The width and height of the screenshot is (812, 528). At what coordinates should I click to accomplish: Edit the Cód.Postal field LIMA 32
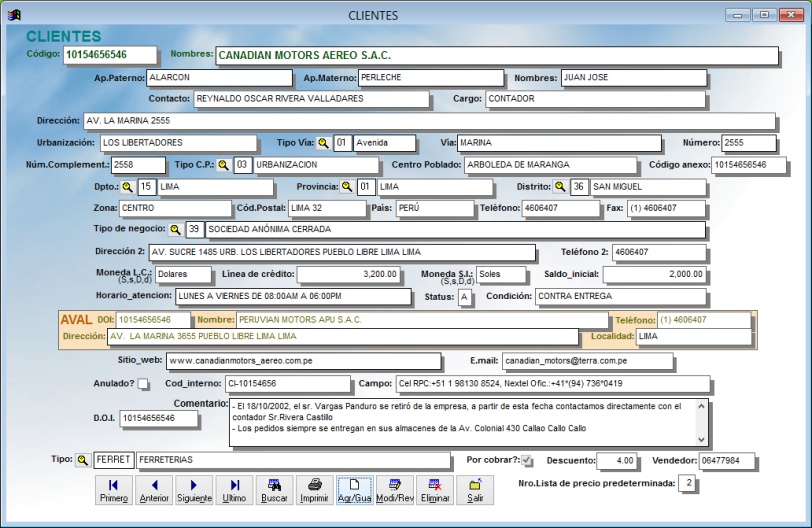coord(327,208)
